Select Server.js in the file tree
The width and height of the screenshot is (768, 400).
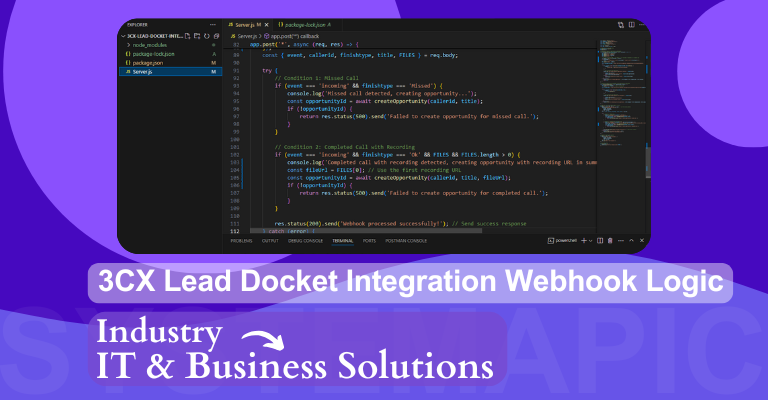170,71
